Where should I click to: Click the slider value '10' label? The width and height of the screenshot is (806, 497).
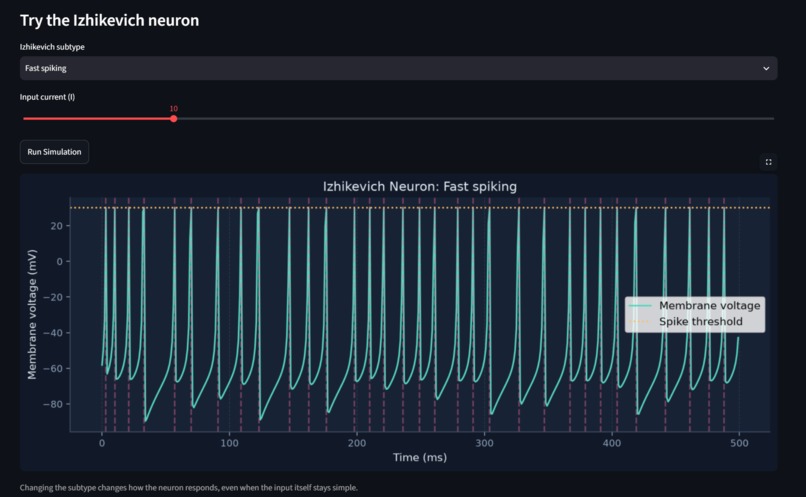(174, 108)
